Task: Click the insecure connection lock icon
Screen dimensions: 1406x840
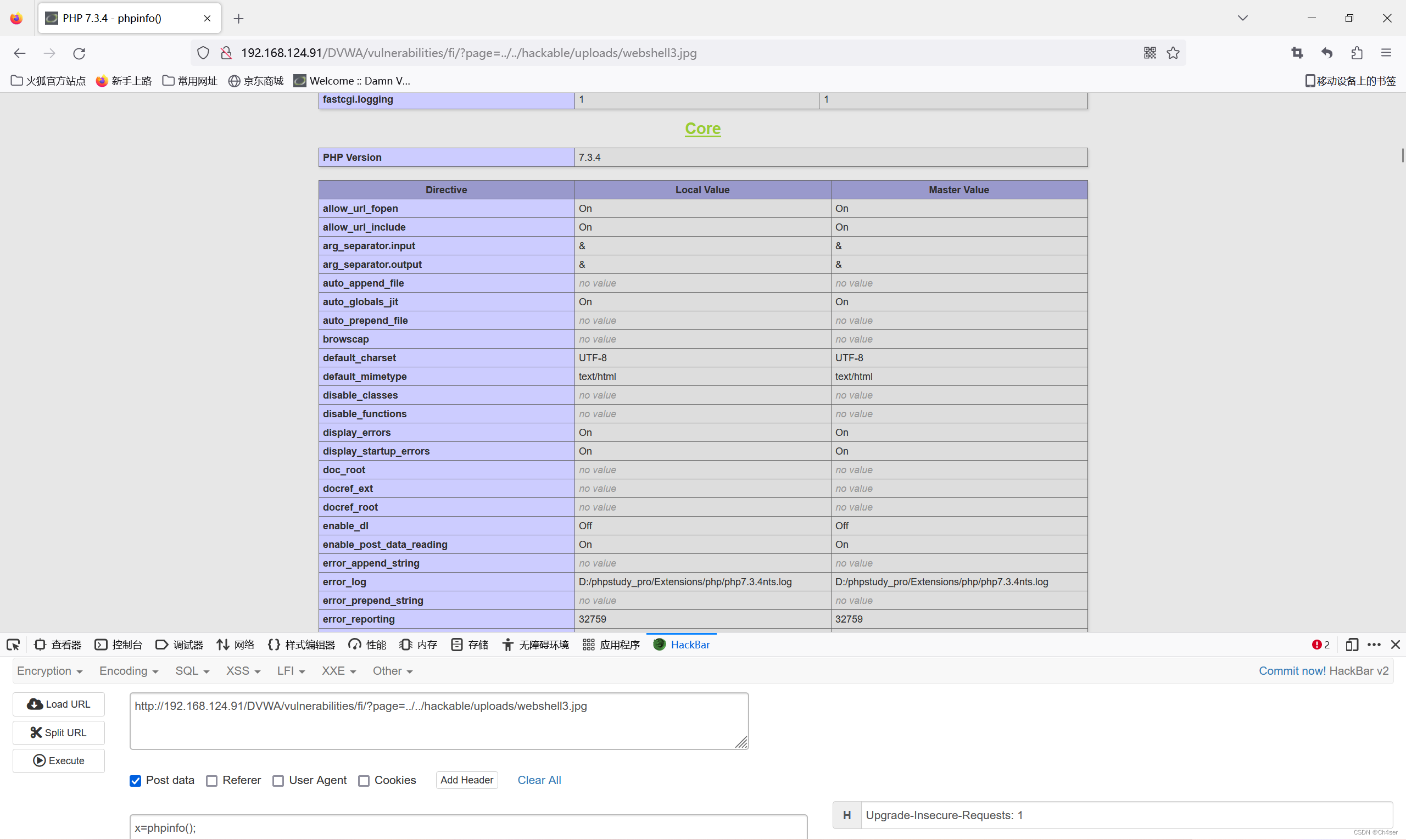Action: [x=226, y=53]
